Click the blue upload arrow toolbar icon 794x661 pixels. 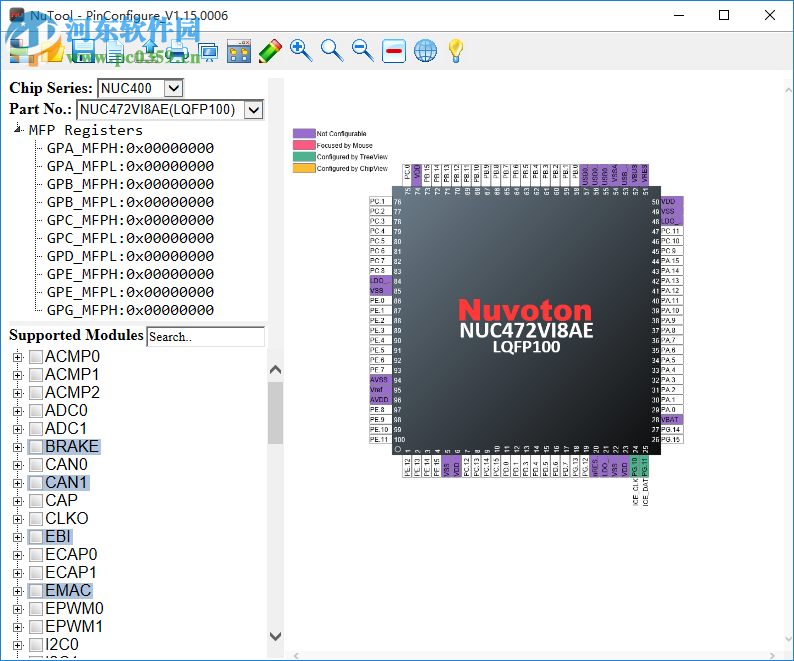149,51
